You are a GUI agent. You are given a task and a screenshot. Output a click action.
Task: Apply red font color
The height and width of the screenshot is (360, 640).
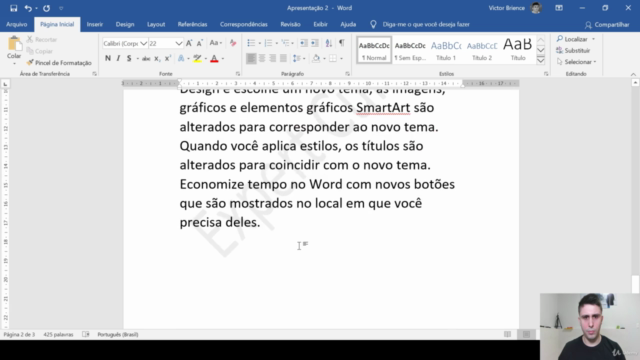[x=214, y=58]
